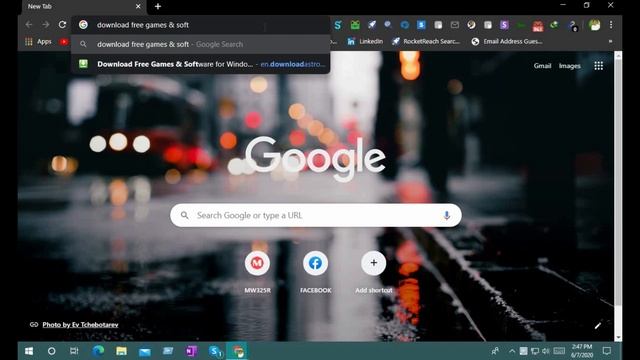Viewport: 640px width, 360px height.
Task: Click the purple S extension icon
Action: (x=504, y=25)
